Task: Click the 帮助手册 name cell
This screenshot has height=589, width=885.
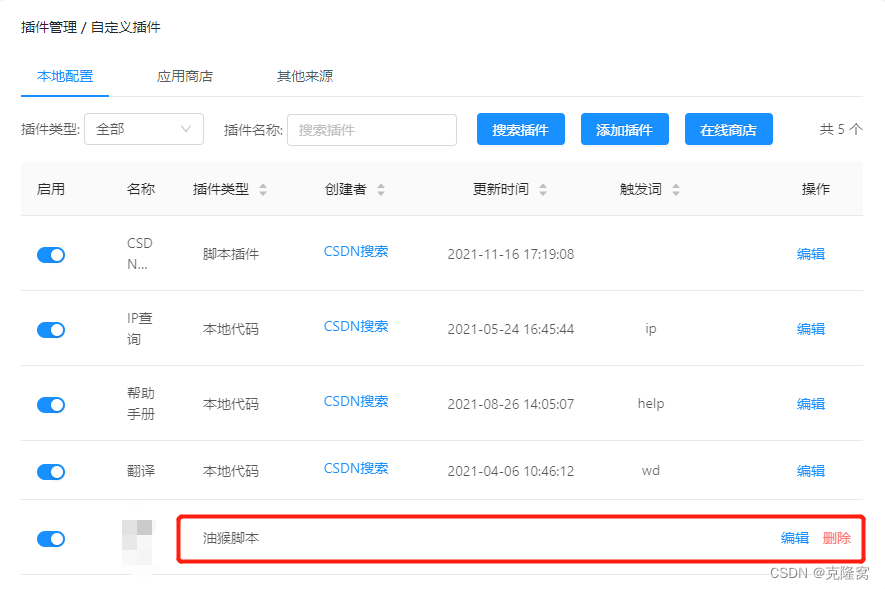Action: pyautogui.click(x=141, y=403)
